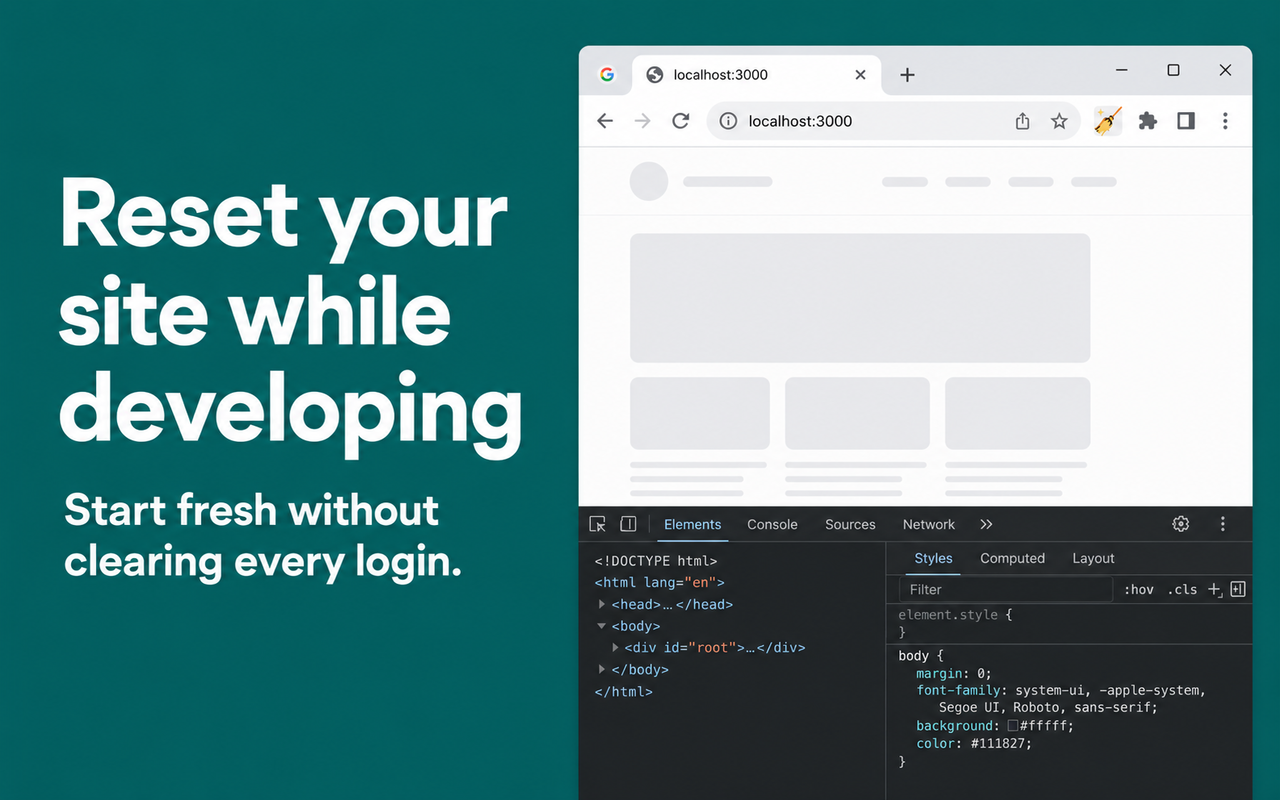Close the localhost:3000 tab
The image size is (1280, 800).
click(861, 75)
